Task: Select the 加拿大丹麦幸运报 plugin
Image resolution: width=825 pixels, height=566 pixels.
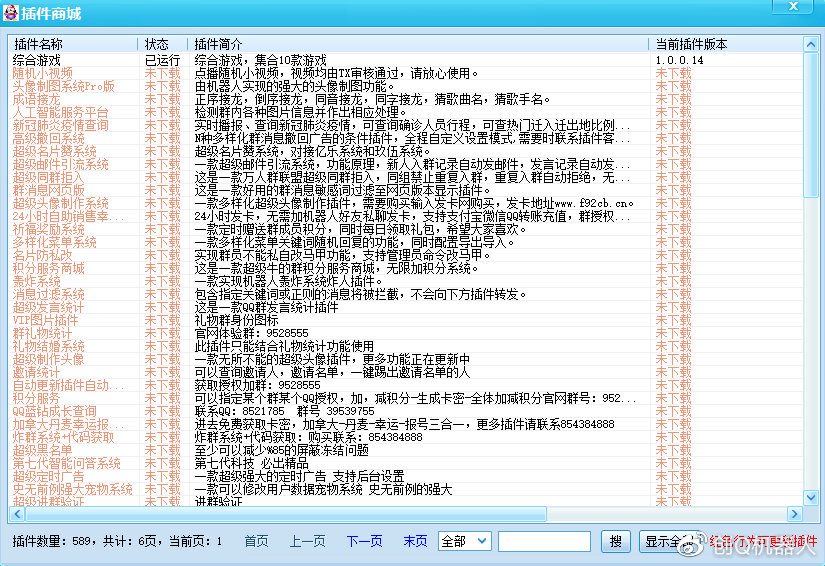Action: pyautogui.click(x=68, y=424)
